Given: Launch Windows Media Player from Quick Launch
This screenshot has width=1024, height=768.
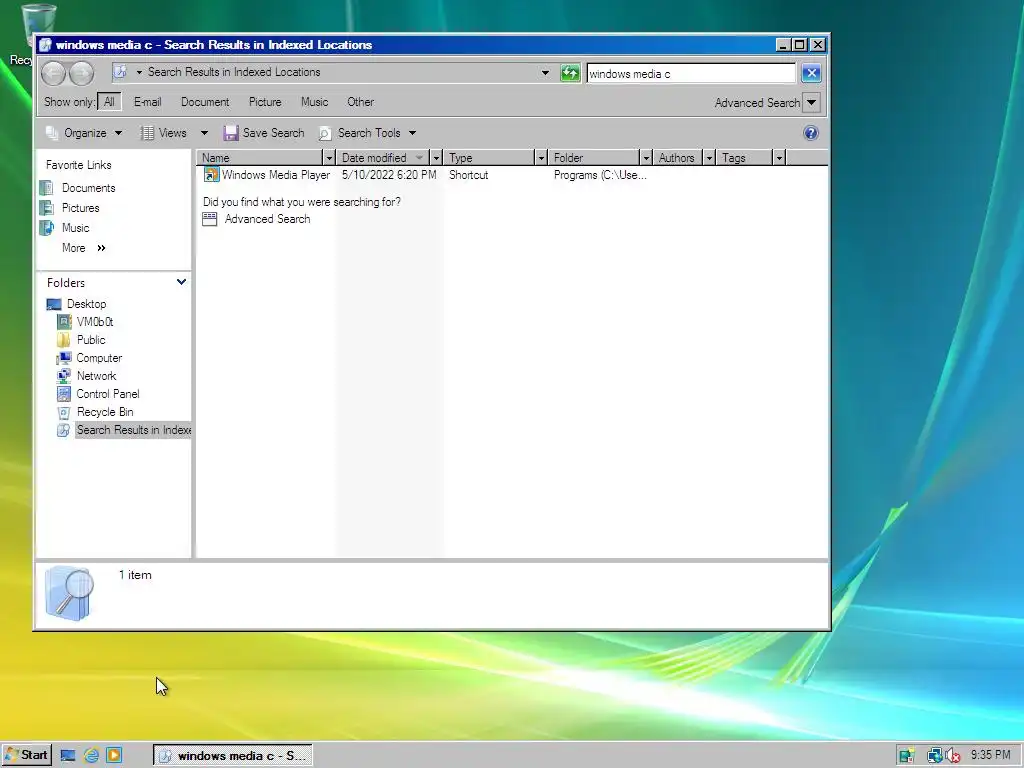Looking at the screenshot, I should pos(114,756).
